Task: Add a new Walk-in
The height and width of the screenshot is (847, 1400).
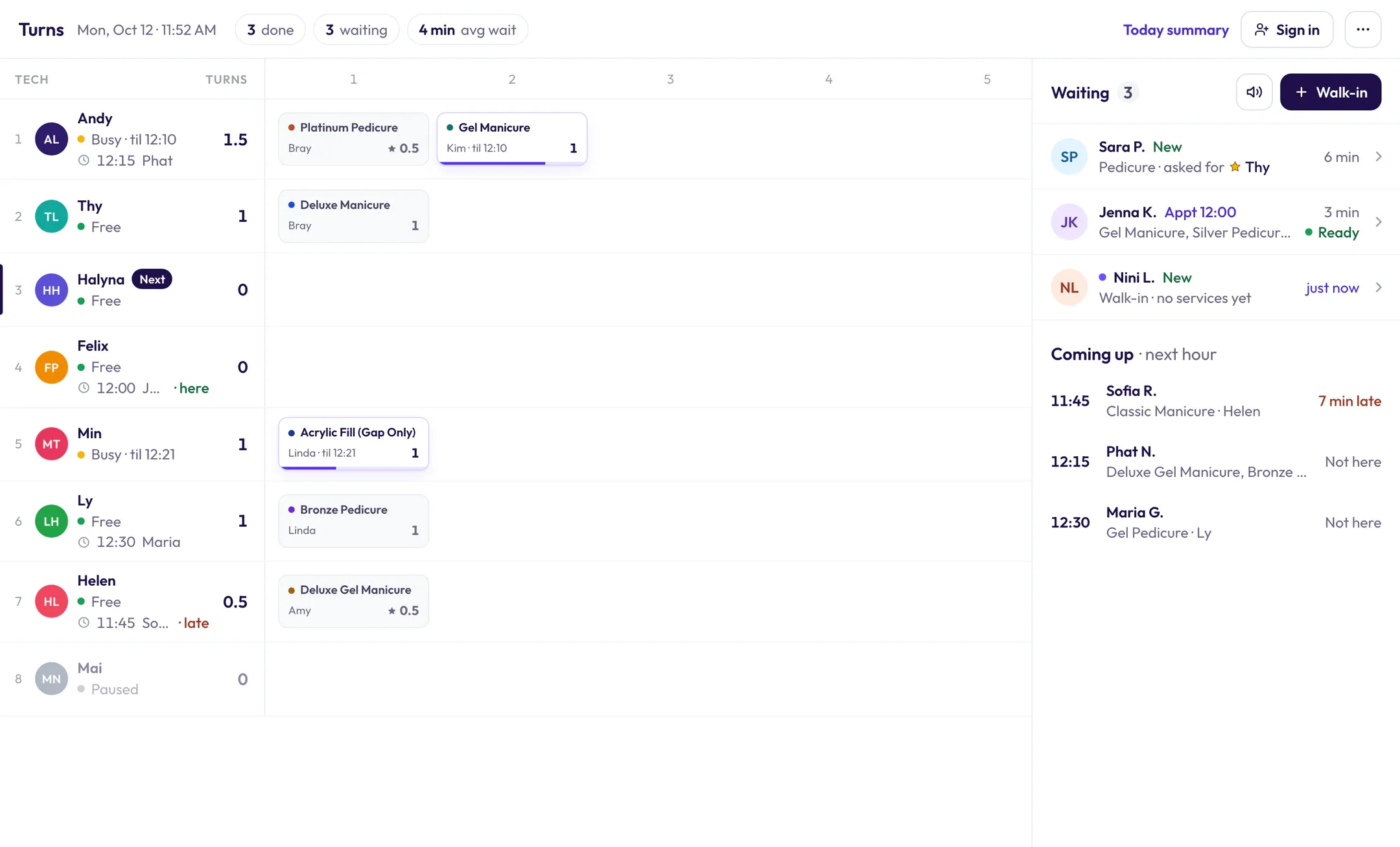Action: pos(1331,92)
